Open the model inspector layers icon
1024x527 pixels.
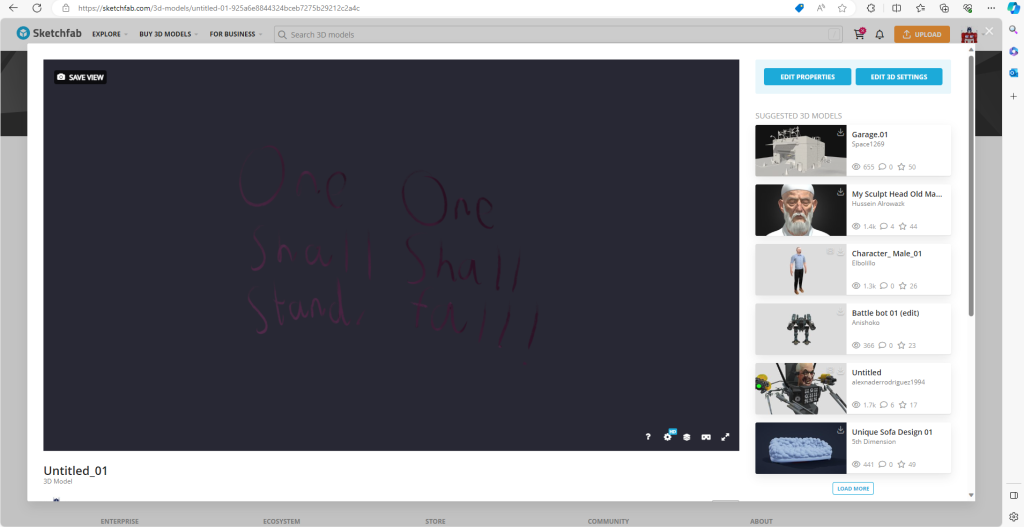[686, 437]
